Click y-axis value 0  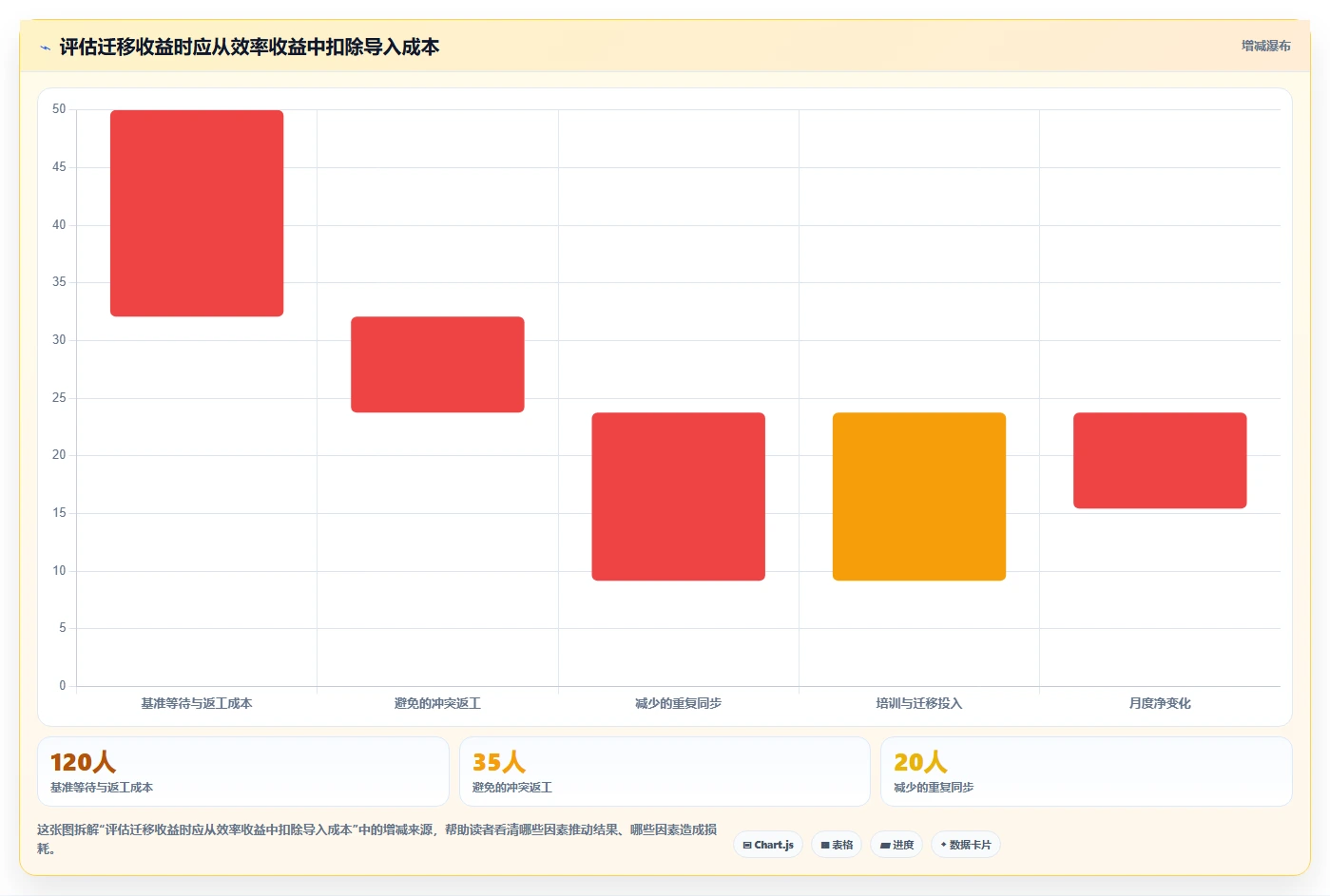click(63, 685)
